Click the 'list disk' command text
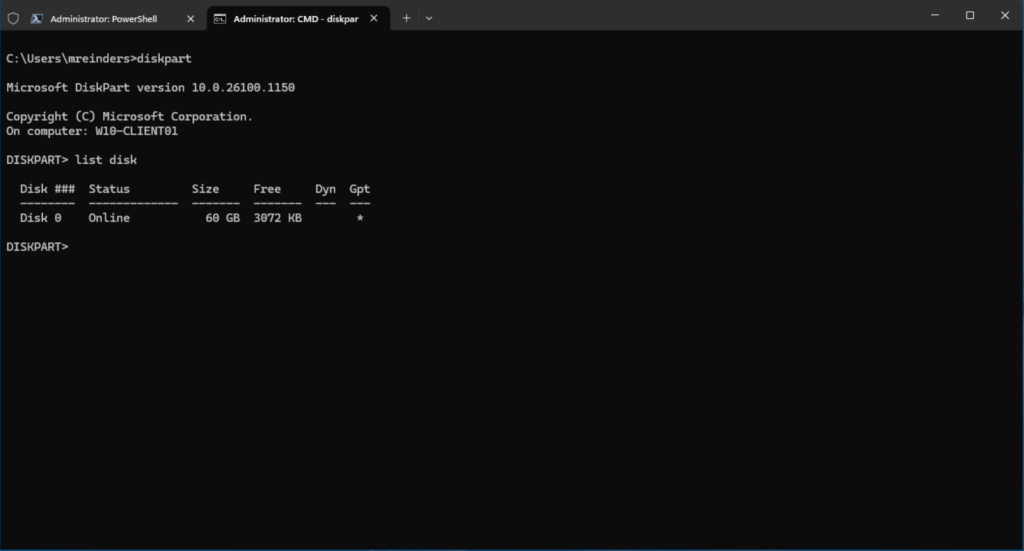 pos(106,160)
